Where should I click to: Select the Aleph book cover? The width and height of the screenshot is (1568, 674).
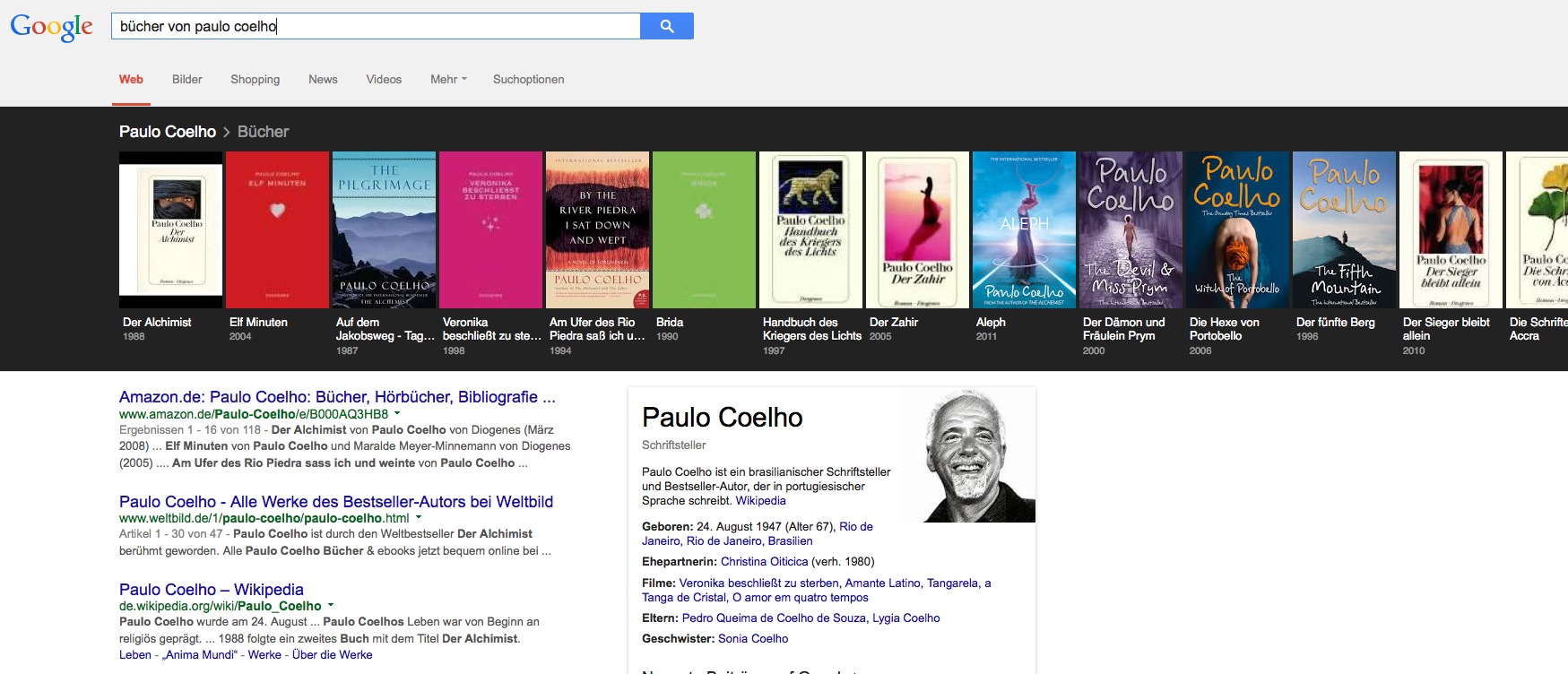coord(1024,229)
